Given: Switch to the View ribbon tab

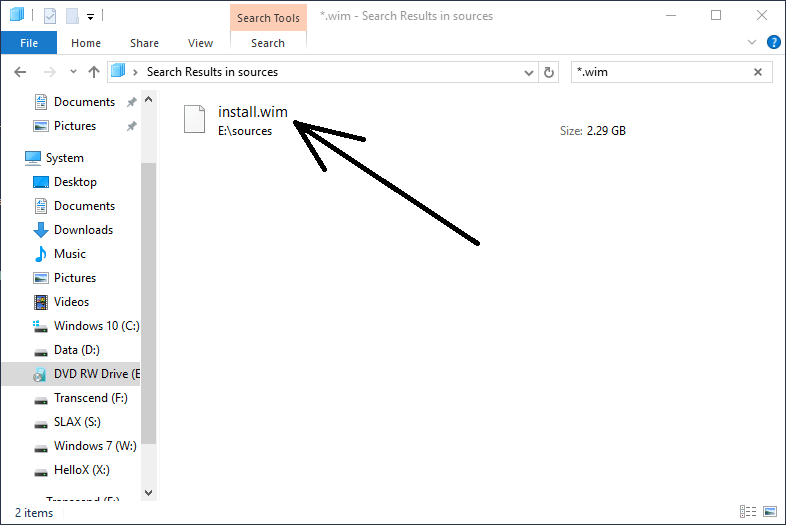Looking at the screenshot, I should coord(200,43).
